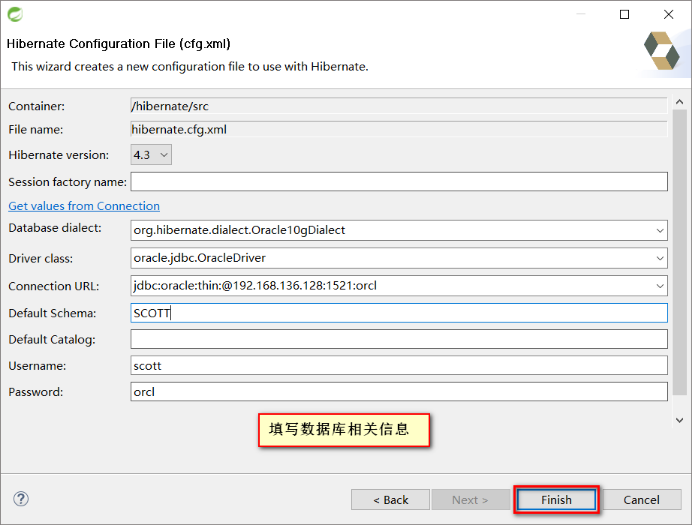Maximize the wizard window

pyautogui.click(x=624, y=15)
